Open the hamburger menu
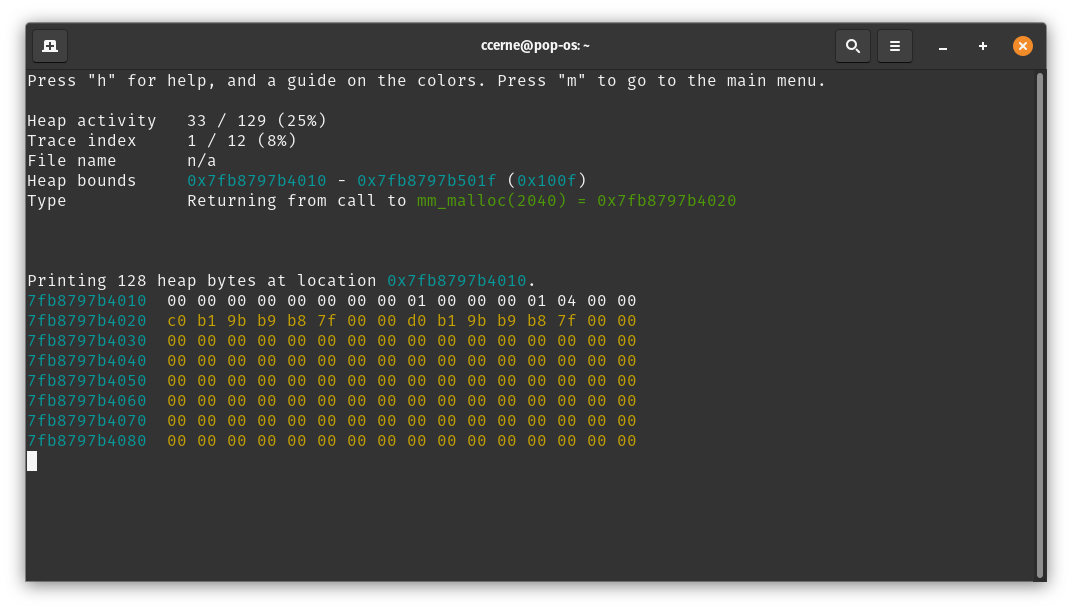 pos(895,46)
